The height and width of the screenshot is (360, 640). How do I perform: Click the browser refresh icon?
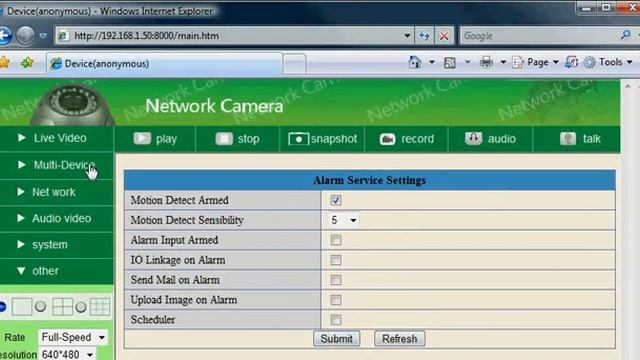[x=424, y=36]
